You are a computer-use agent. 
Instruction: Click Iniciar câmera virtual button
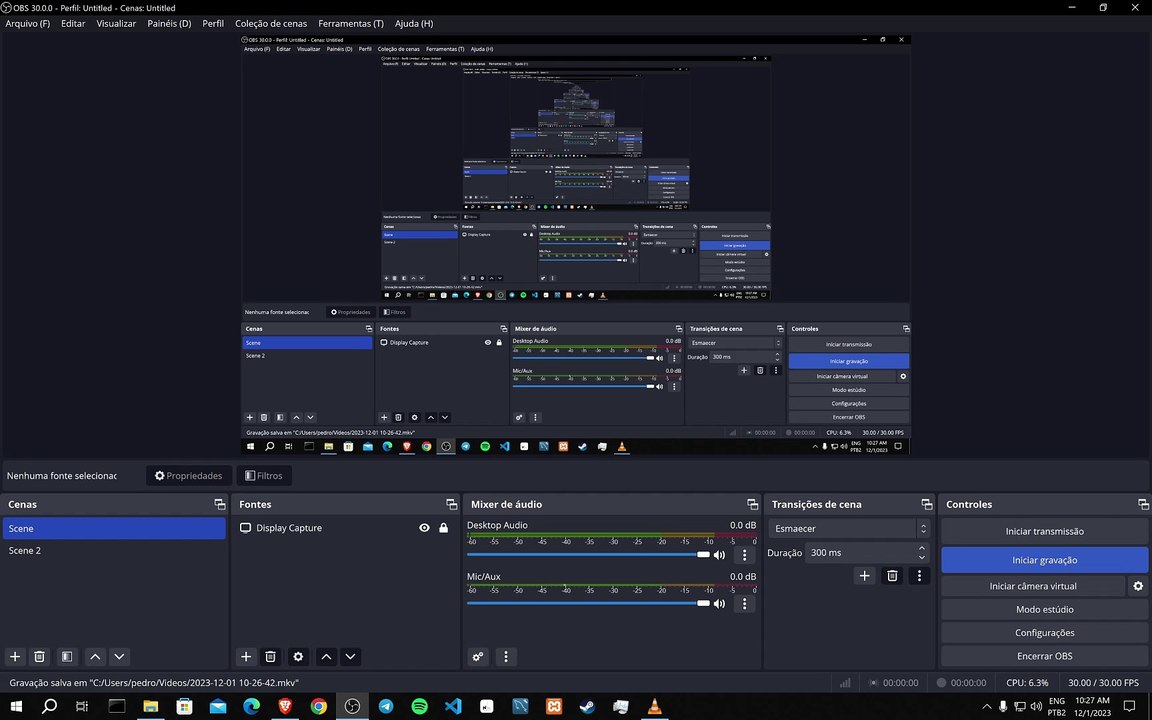click(1032, 586)
